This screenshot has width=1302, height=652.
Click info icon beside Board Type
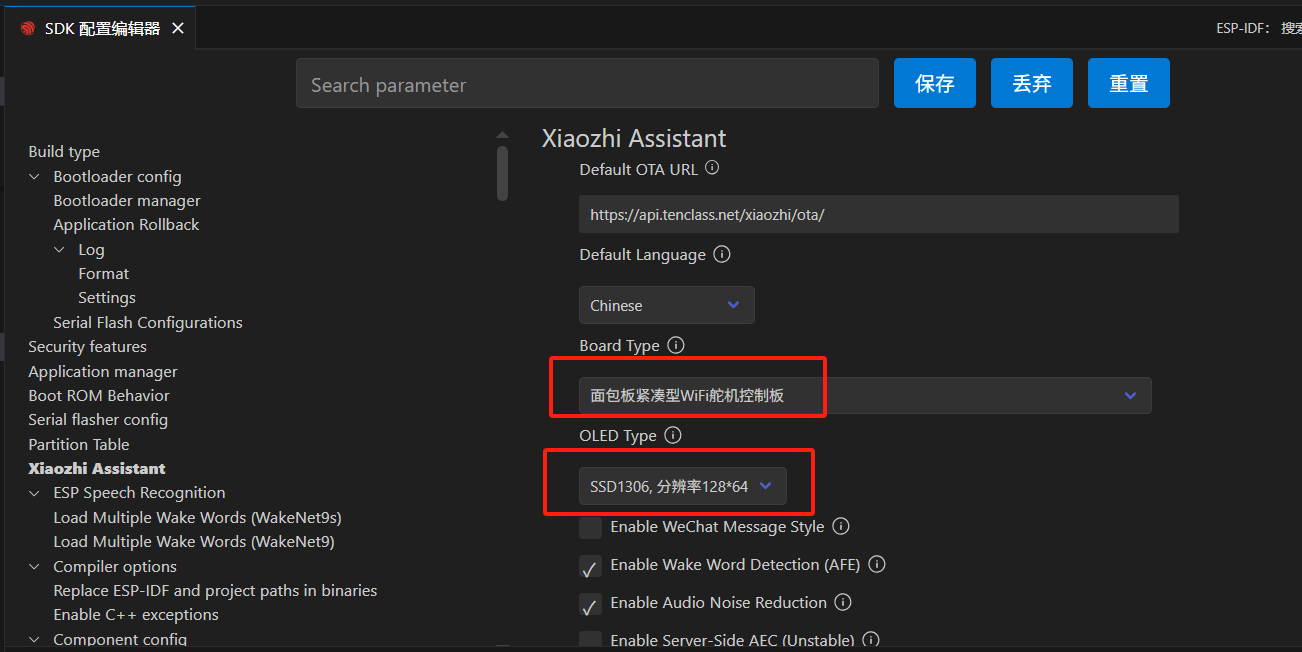click(x=676, y=345)
